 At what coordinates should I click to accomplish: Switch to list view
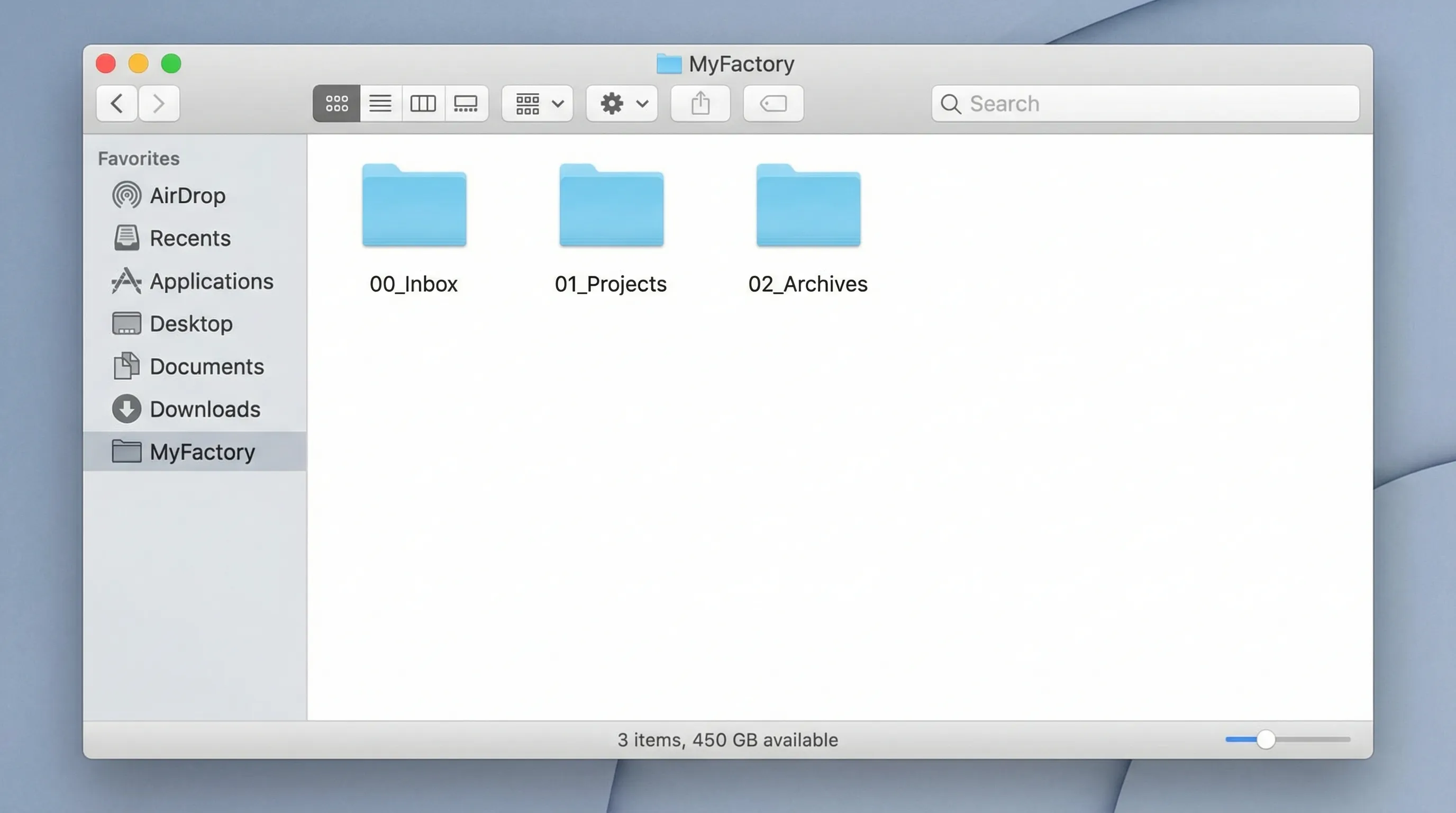pyautogui.click(x=380, y=103)
